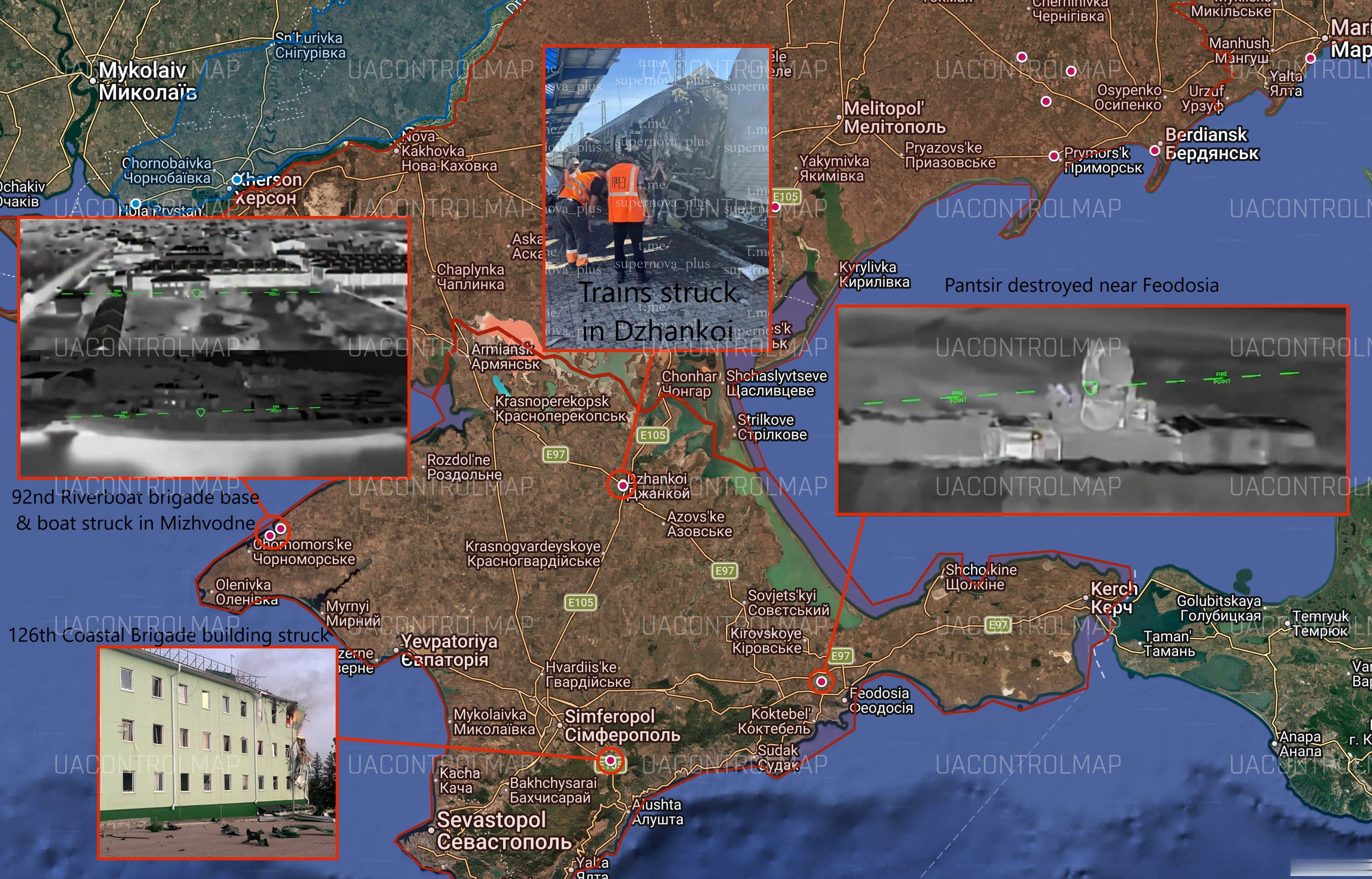This screenshot has width=1372, height=879.
Task: Click the Chonhar label
Action: point(689,384)
